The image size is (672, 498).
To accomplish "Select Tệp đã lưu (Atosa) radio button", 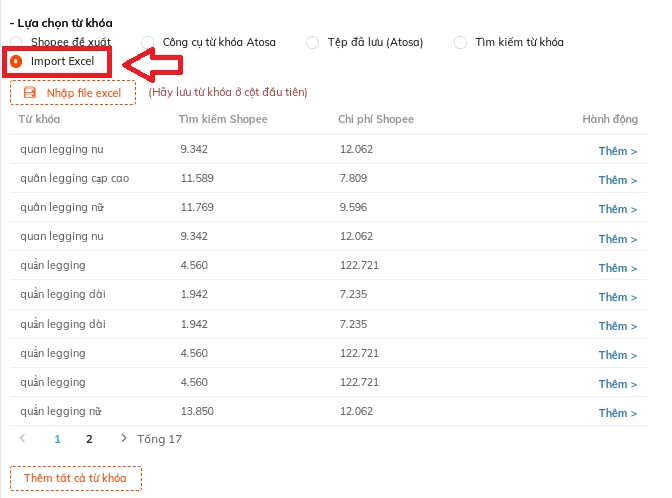I will (x=312, y=42).
